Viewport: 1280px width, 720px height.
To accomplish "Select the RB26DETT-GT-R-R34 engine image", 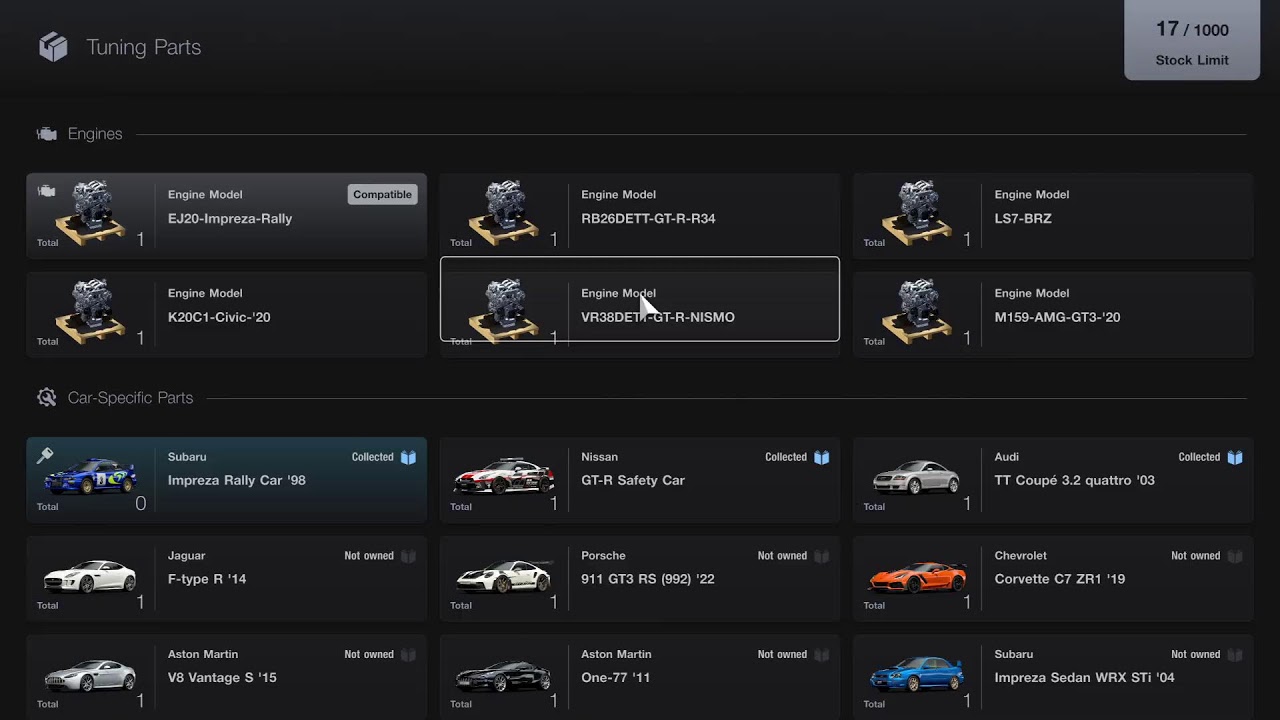I will tap(504, 212).
